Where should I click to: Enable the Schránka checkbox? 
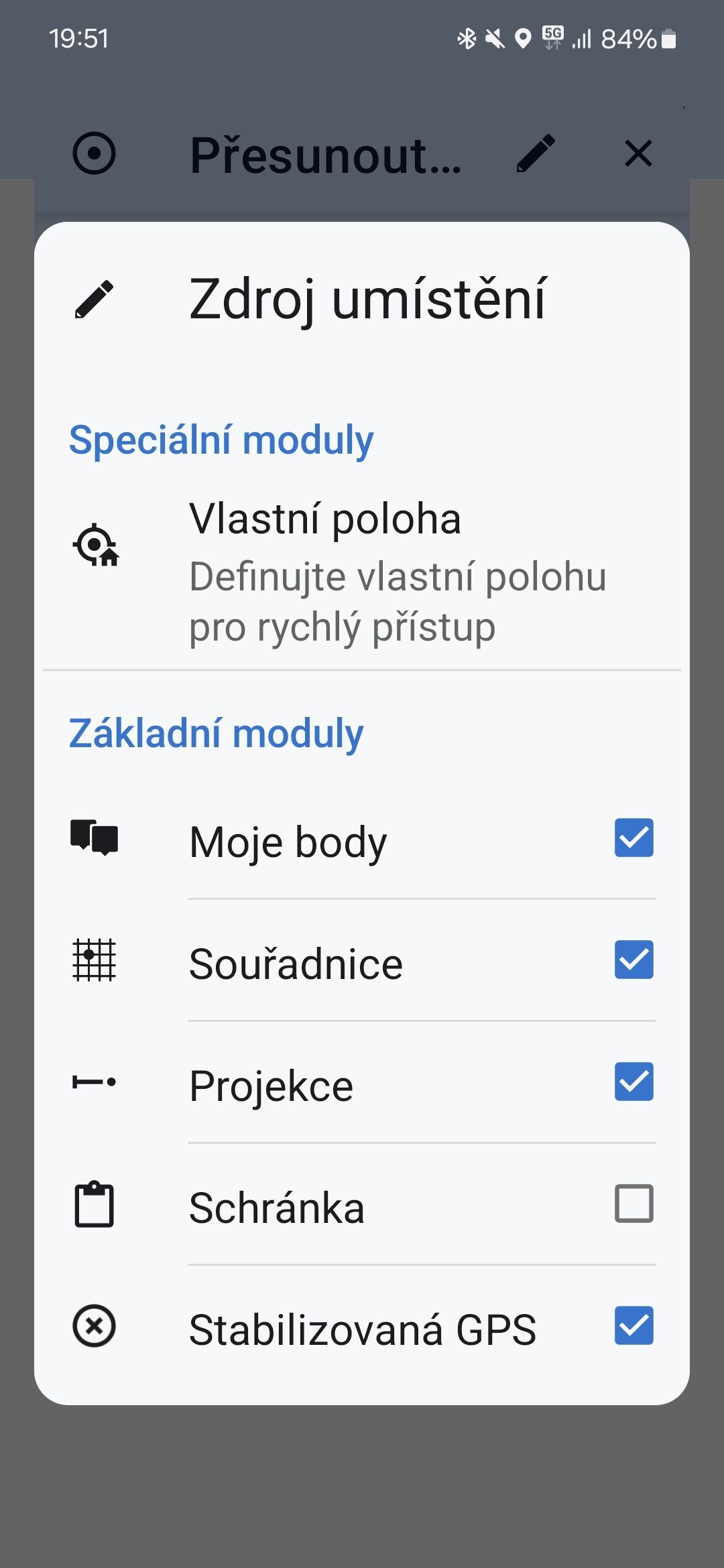pos(633,1204)
